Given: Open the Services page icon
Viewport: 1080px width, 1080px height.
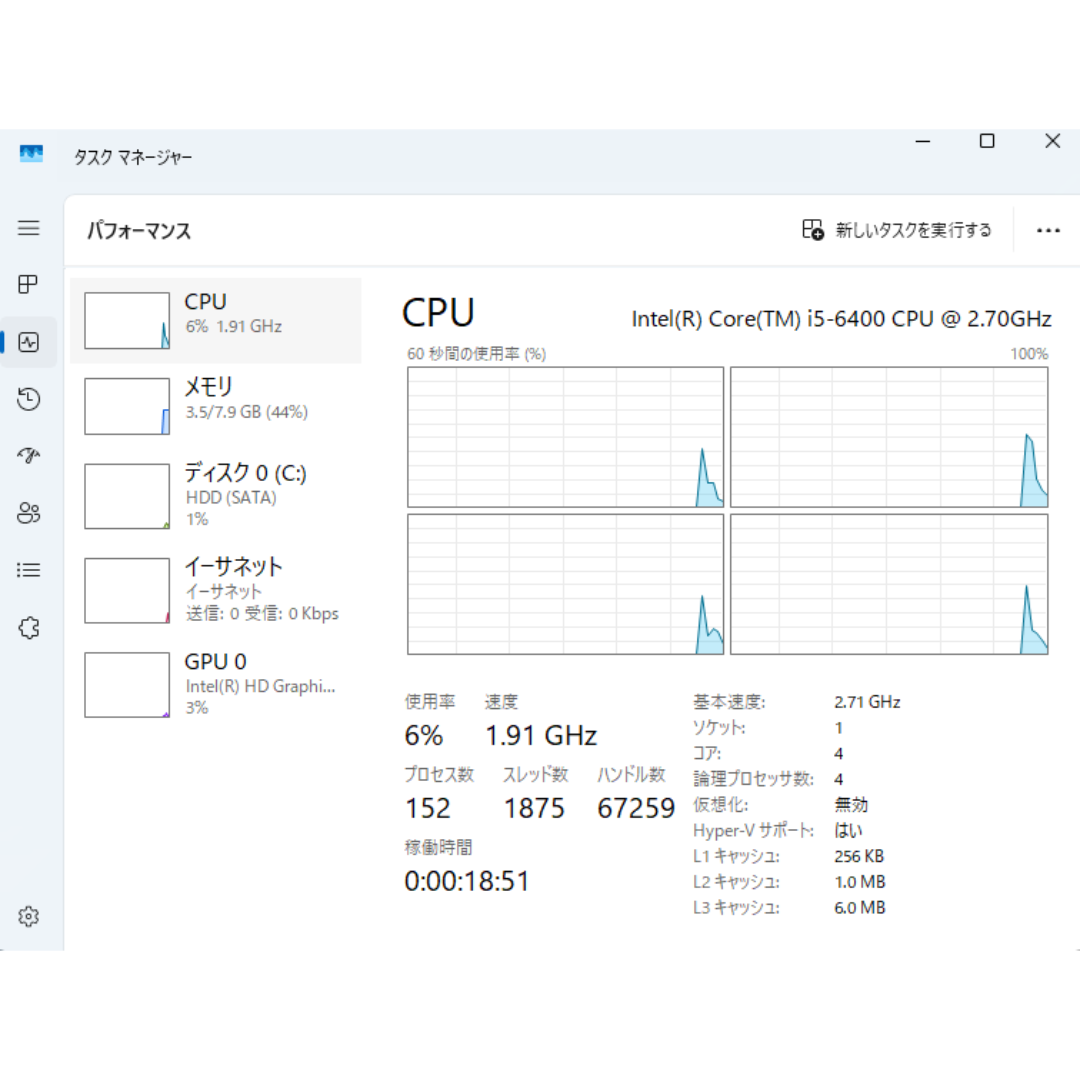Looking at the screenshot, I should pos(28,627).
